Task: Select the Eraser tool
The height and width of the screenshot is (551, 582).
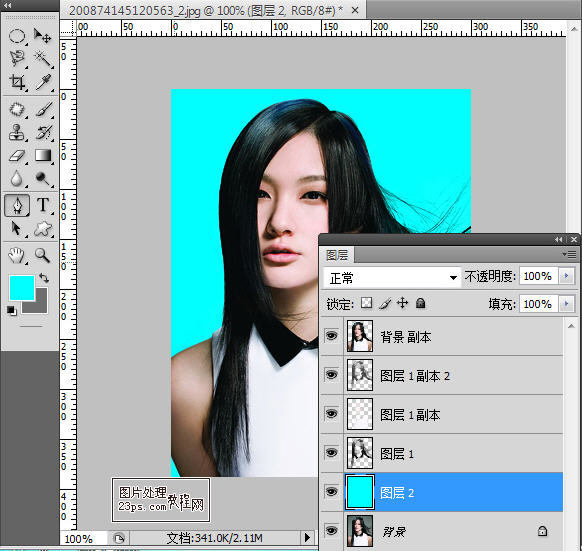Action: click(17, 156)
